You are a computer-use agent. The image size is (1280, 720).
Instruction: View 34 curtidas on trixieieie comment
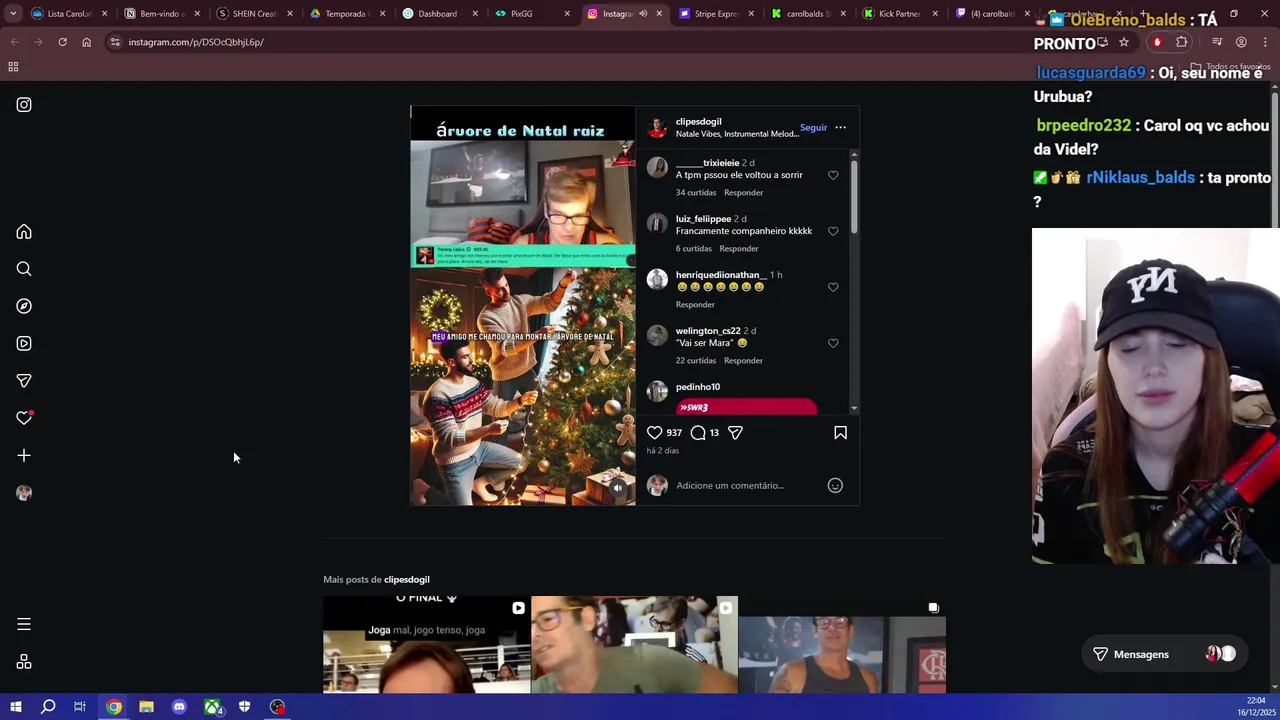(696, 192)
